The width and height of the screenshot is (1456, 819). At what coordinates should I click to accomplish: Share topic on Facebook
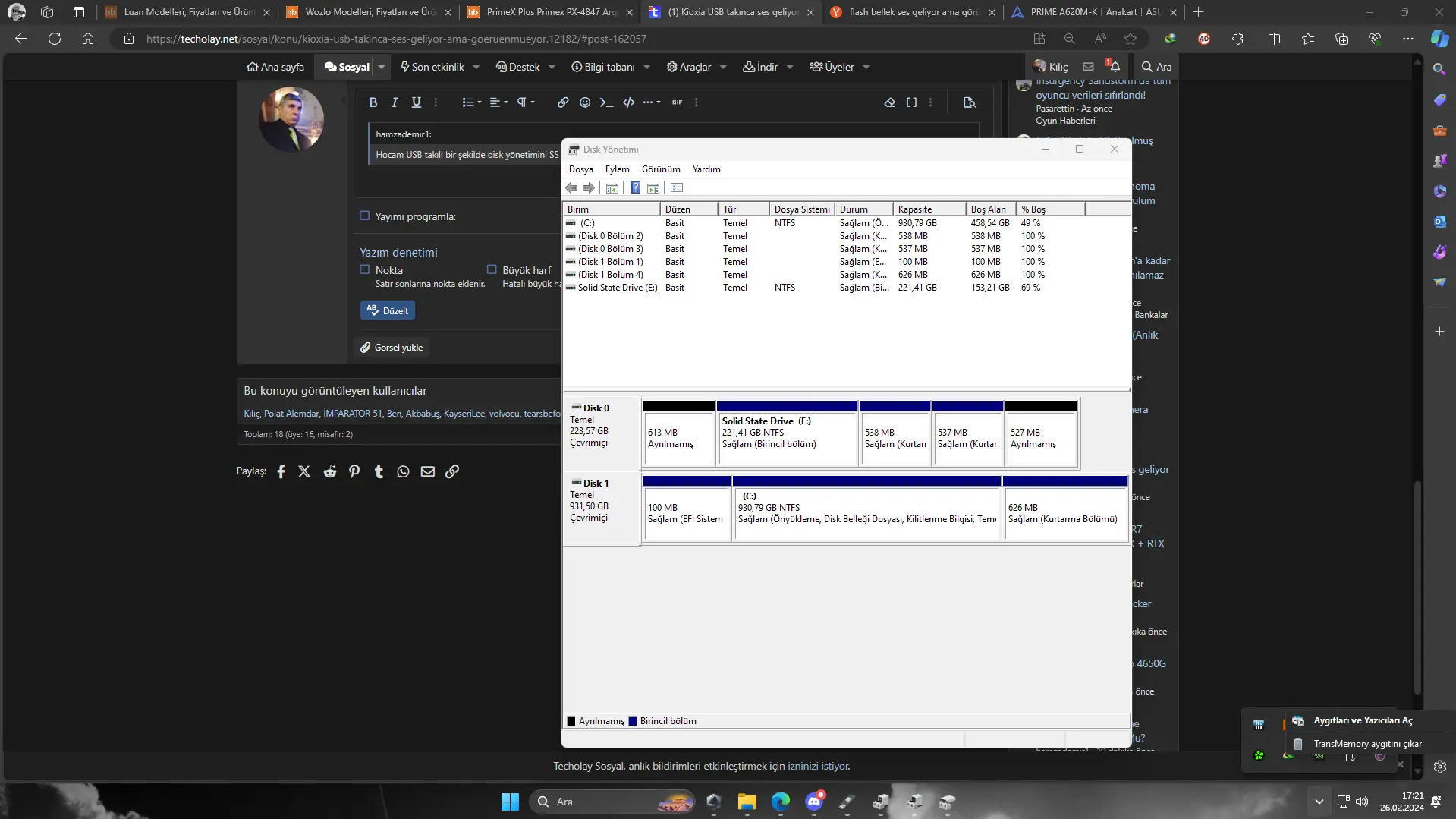(x=281, y=471)
